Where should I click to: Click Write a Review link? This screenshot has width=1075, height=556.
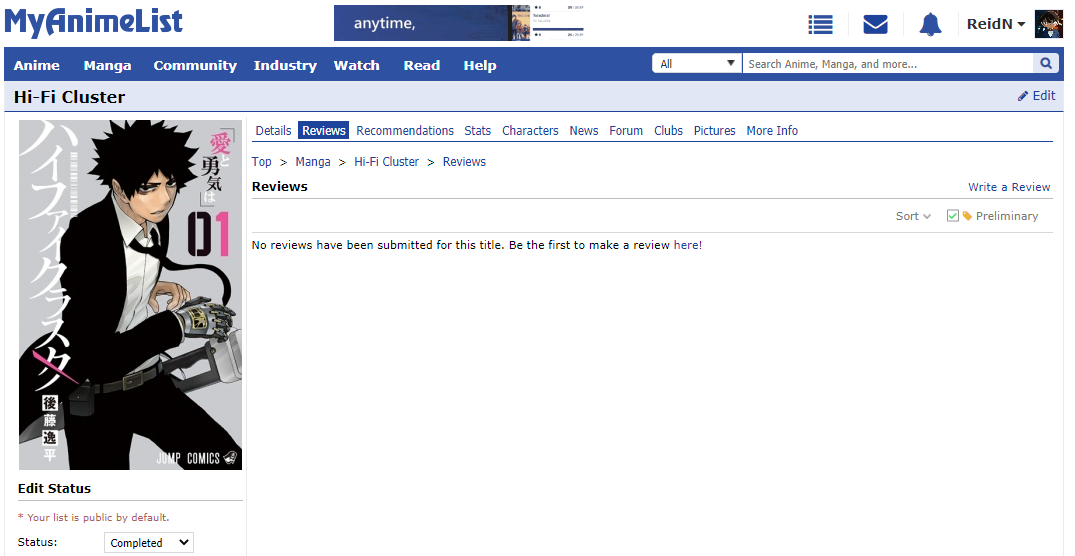(1009, 187)
